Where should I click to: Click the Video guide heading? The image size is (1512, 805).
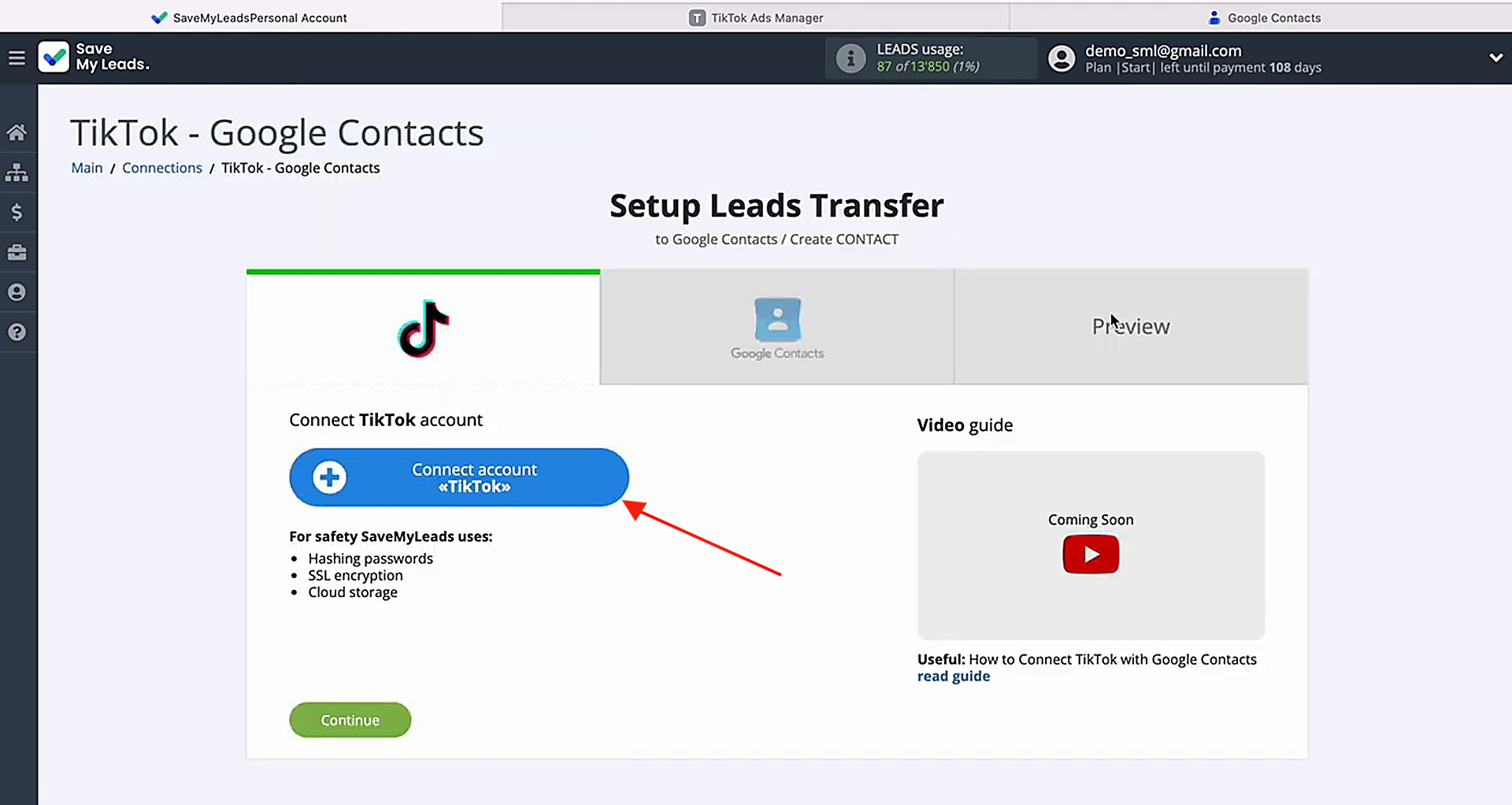pos(965,425)
